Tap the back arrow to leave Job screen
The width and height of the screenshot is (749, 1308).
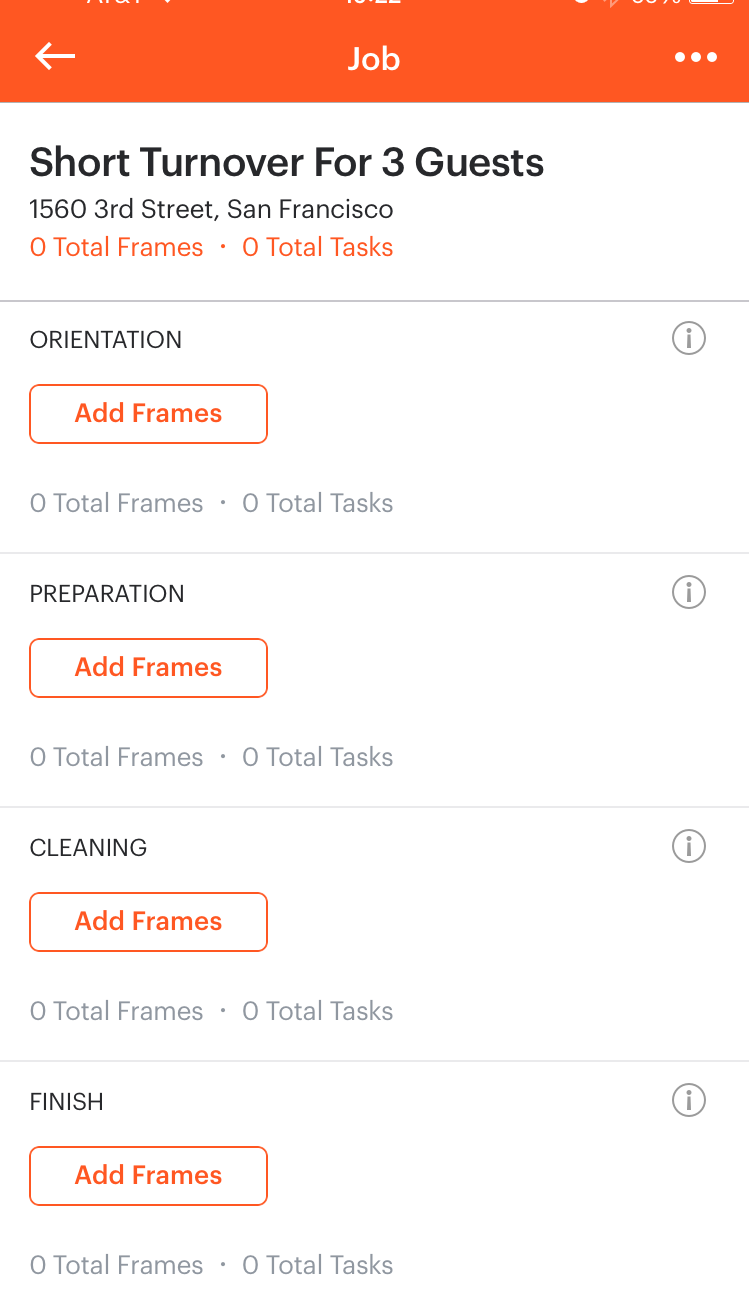click(x=55, y=56)
